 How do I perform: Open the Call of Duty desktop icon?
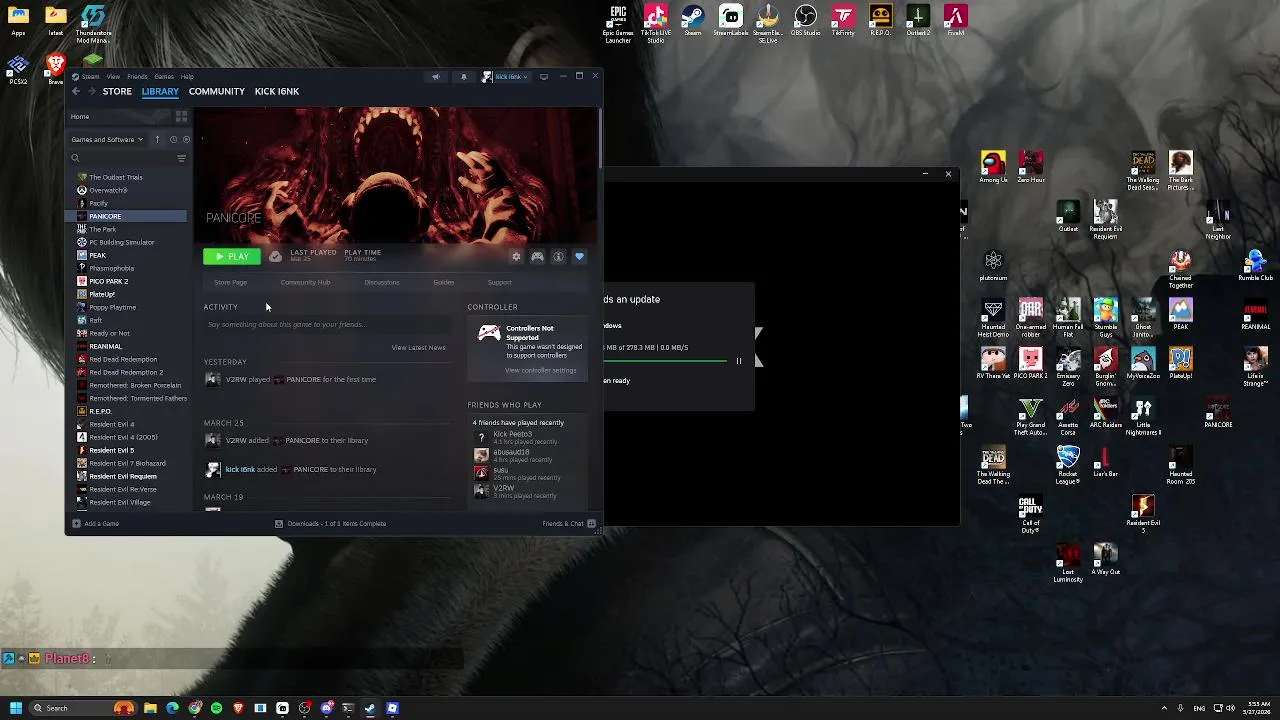click(x=1030, y=515)
